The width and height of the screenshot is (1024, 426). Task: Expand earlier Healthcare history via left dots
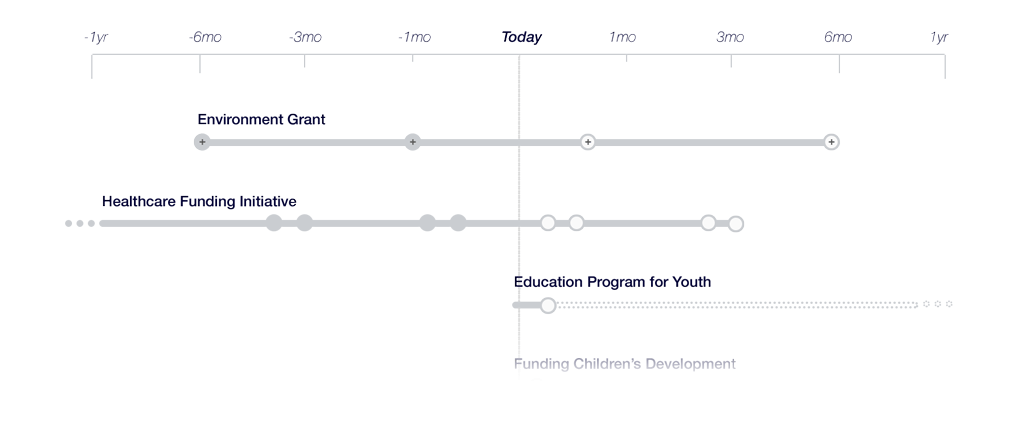pyautogui.click(x=80, y=223)
